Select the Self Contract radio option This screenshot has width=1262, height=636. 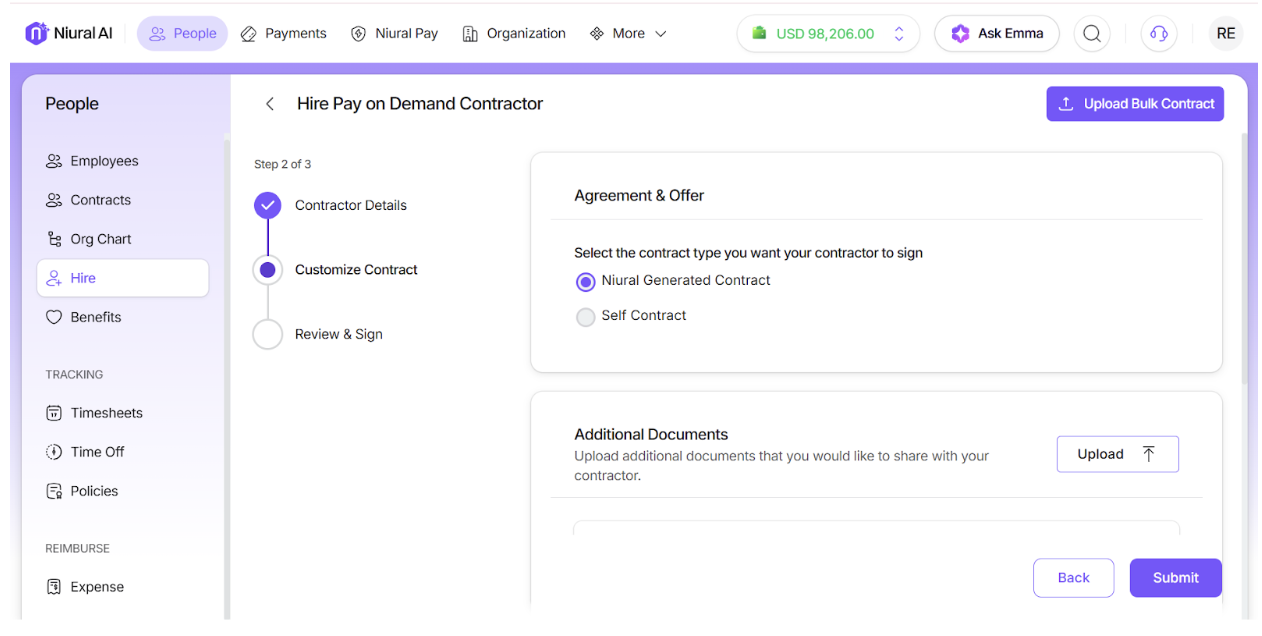586,317
